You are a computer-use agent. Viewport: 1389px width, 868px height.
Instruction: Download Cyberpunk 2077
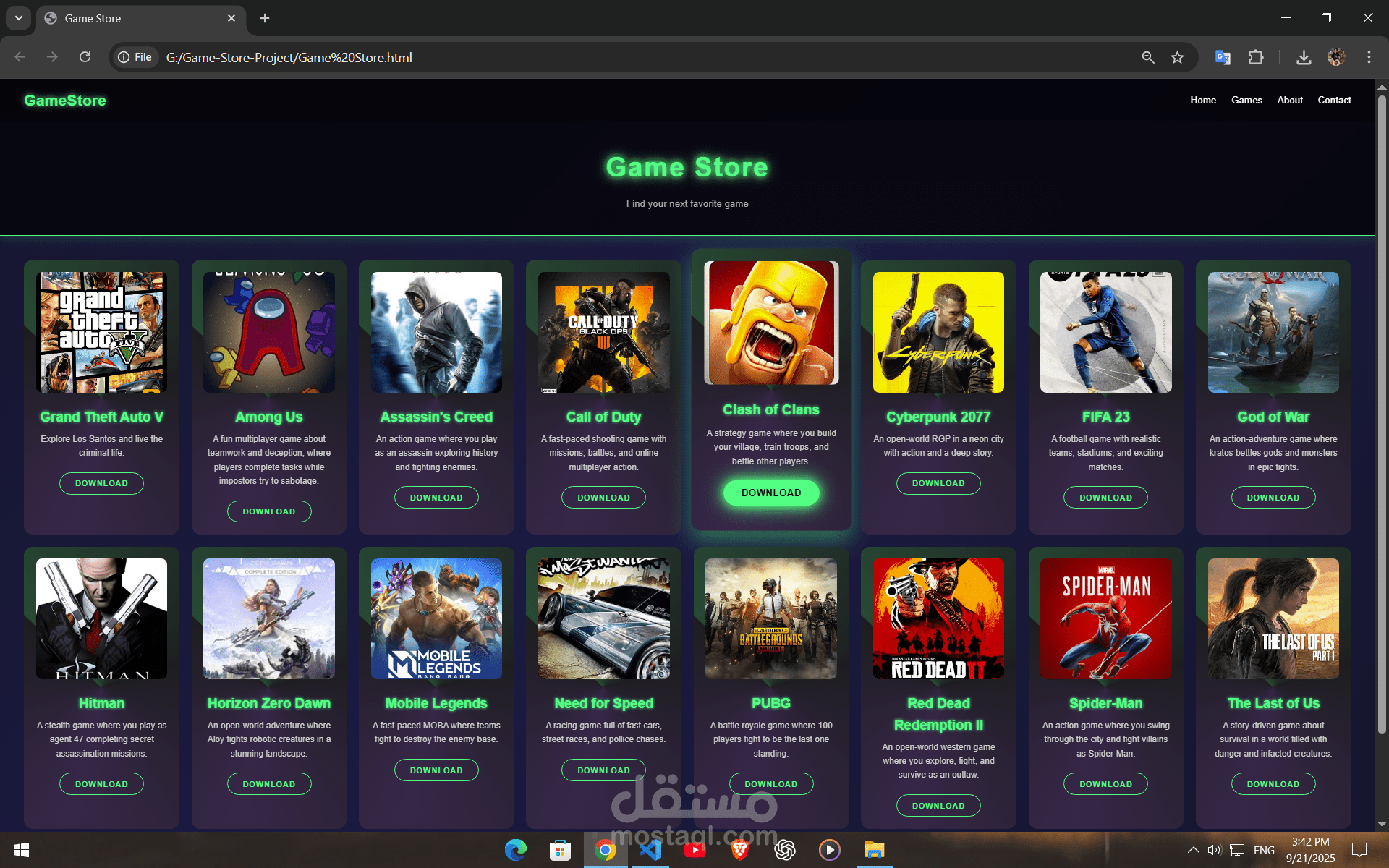(938, 483)
